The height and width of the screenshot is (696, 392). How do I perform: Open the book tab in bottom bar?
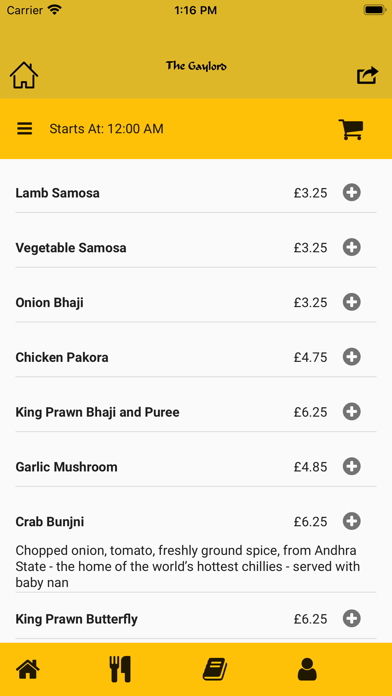click(215, 669)
